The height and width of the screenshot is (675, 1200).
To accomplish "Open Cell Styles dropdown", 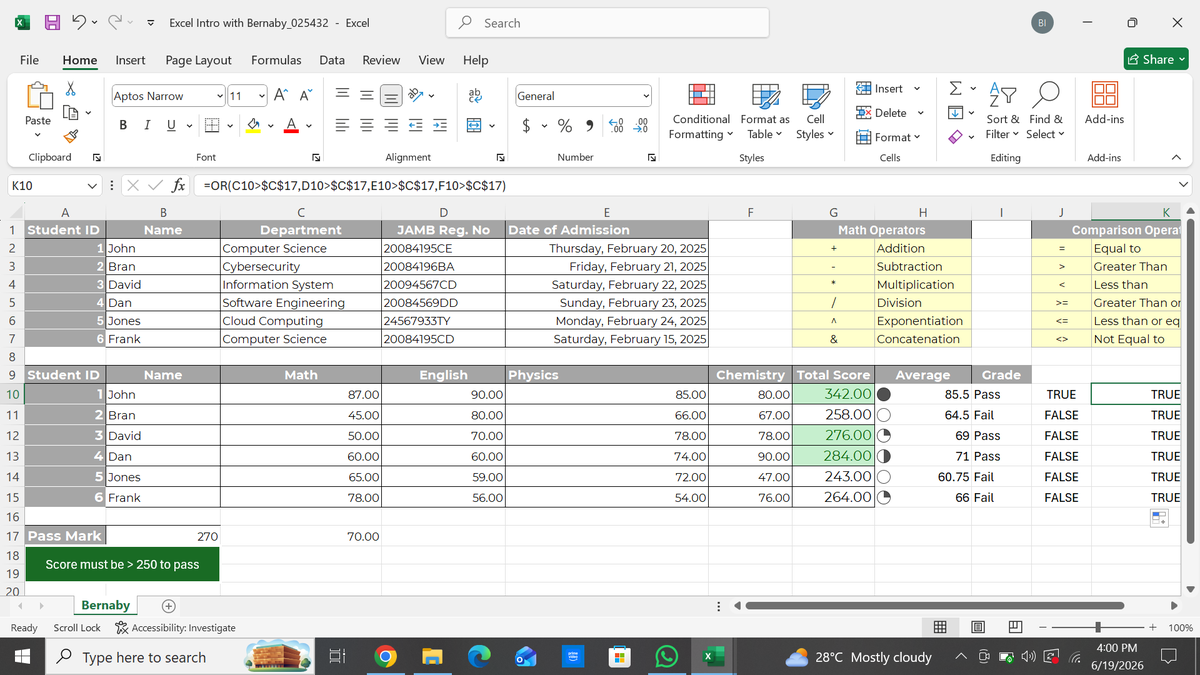I will (x=816, y=111).
